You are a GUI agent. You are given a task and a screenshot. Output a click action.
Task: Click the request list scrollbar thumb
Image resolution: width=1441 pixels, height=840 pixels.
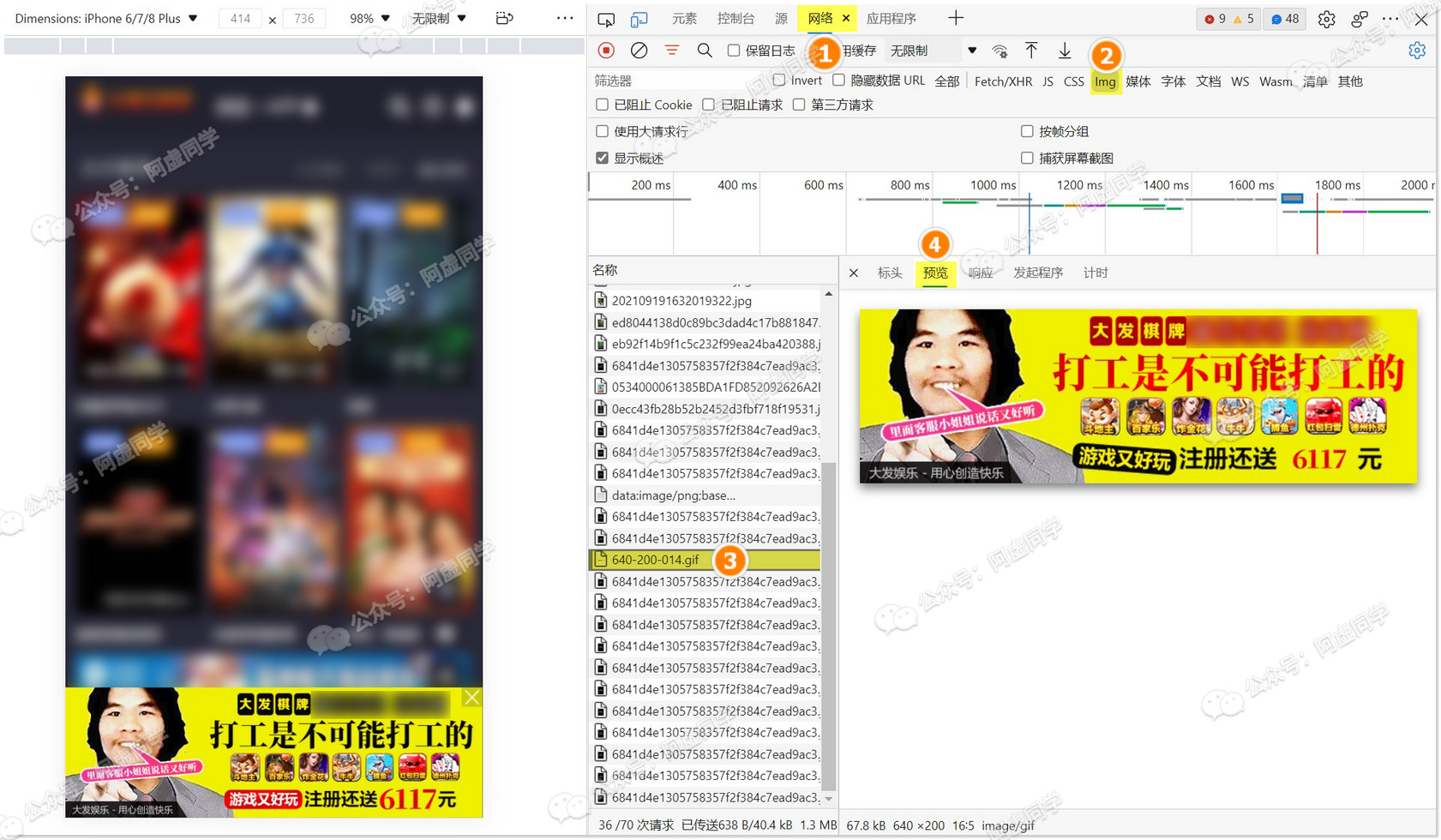coord(828,626)
